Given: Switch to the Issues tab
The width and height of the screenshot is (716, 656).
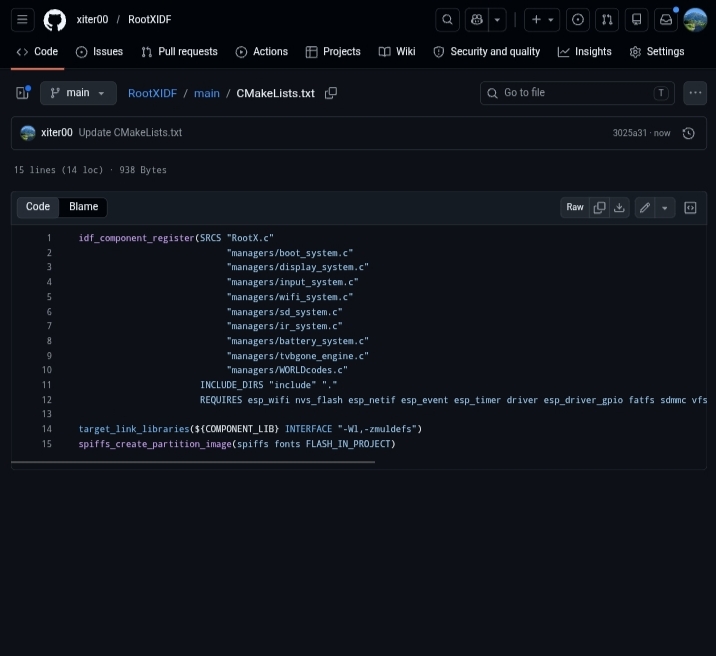Looking at the screenshot, I should click(x=100, y=52).
